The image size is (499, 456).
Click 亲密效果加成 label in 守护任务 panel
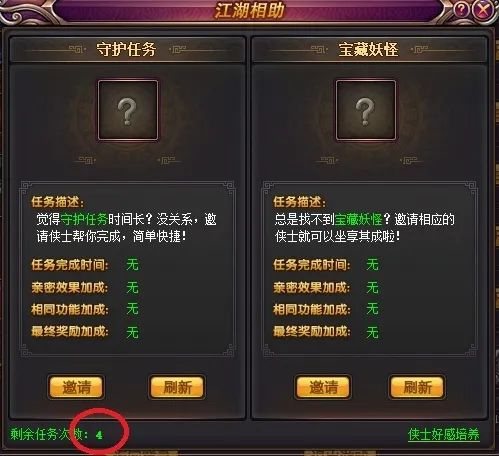(70, 287)
